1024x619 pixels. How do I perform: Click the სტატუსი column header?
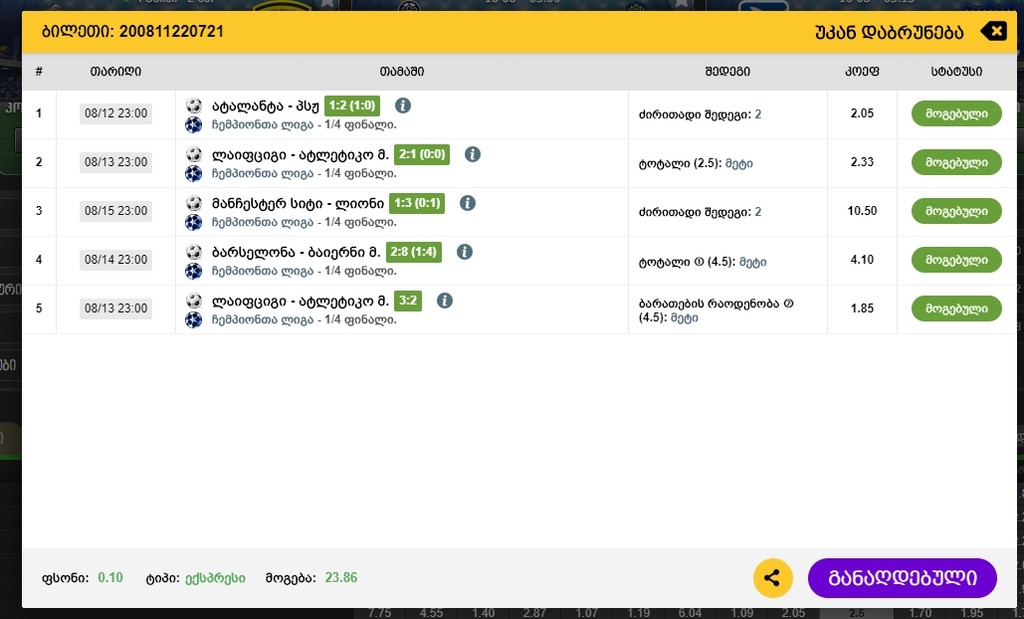point(956,72)
